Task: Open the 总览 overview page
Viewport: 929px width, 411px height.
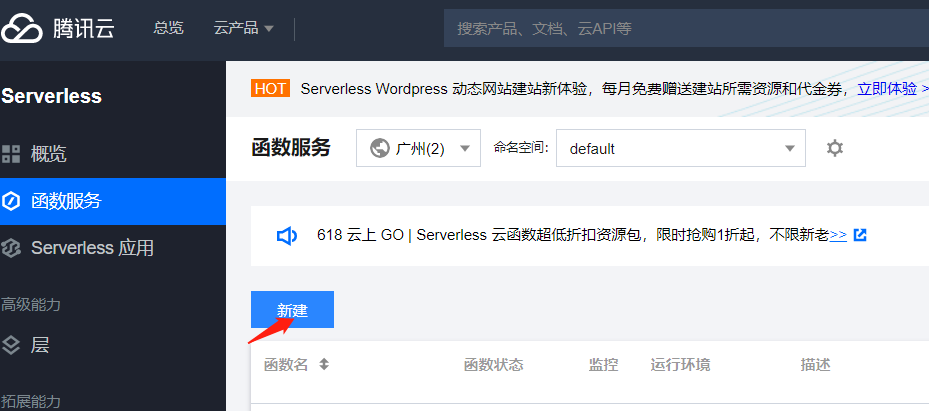Action: pyautogui.click(x=168, y=28)
